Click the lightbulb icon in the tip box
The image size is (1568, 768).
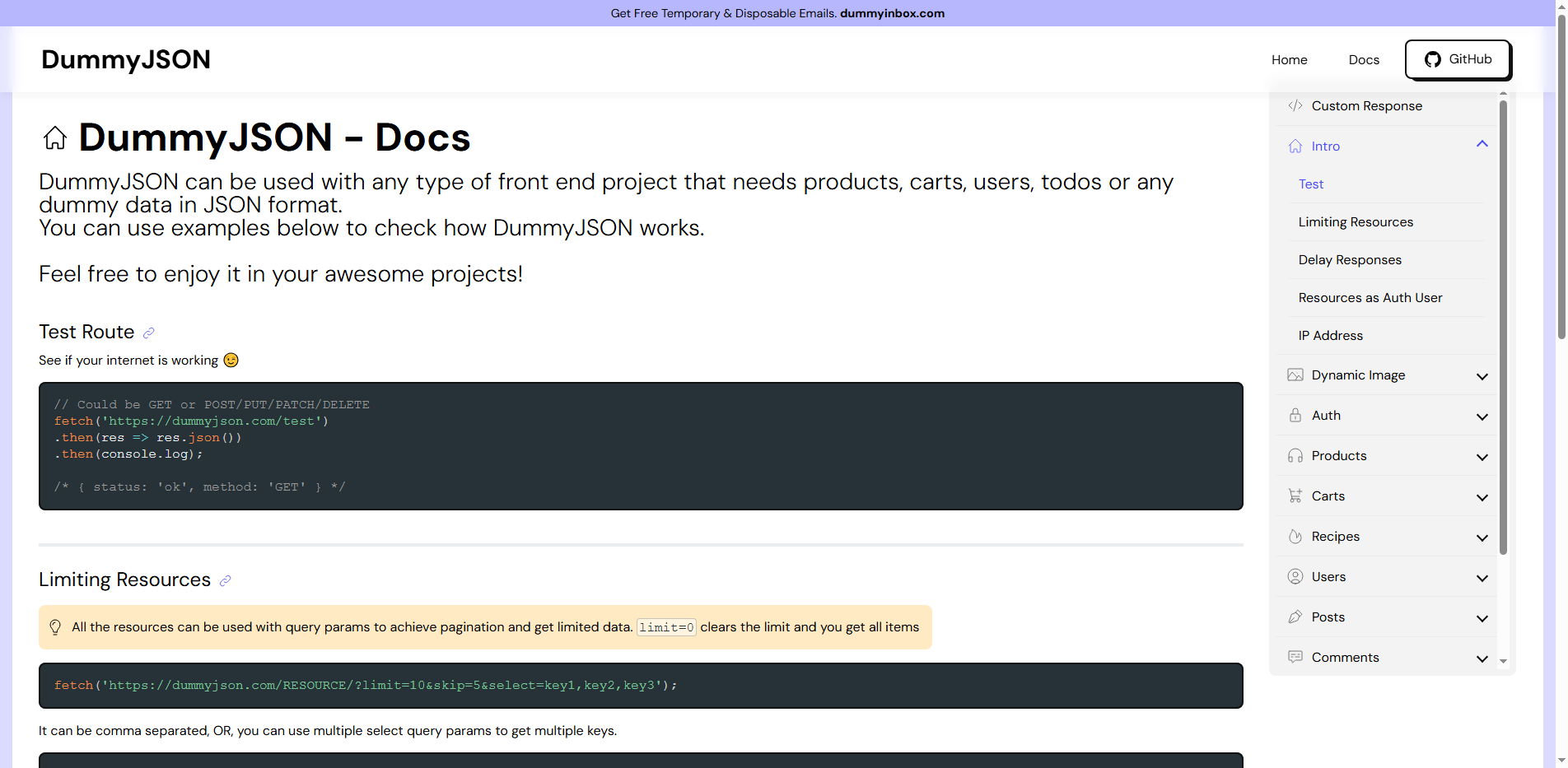(55, 626)
